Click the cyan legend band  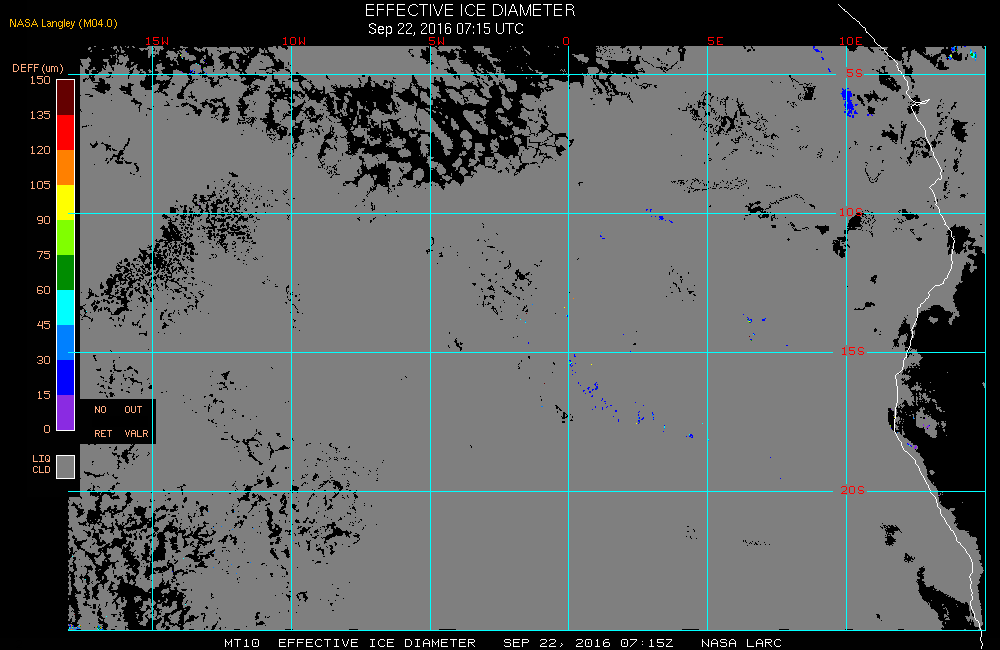[66, 307]
